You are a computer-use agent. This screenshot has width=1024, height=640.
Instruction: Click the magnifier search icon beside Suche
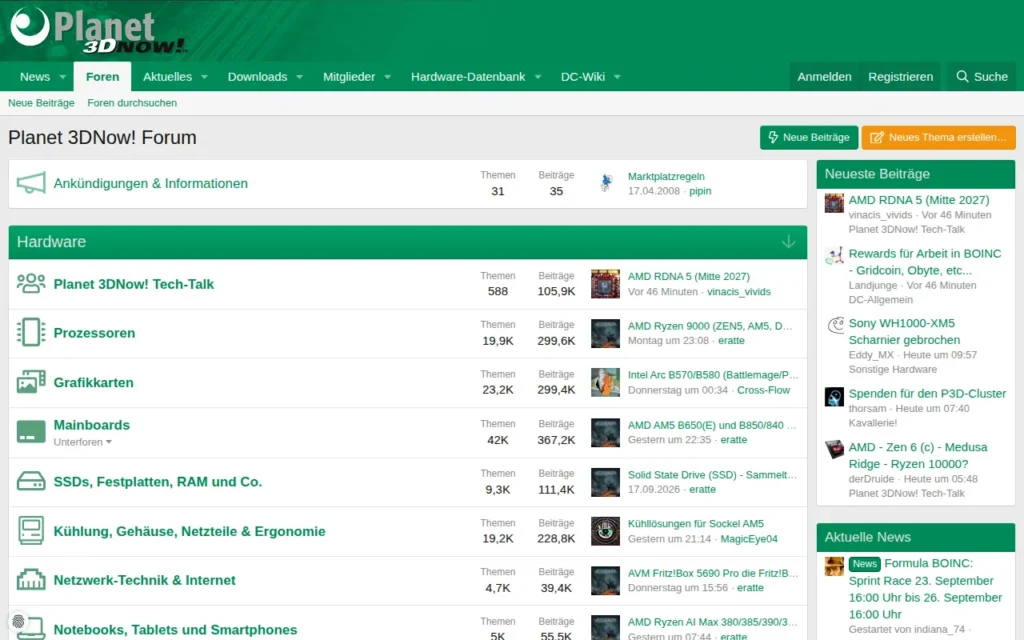click(962, 76)
